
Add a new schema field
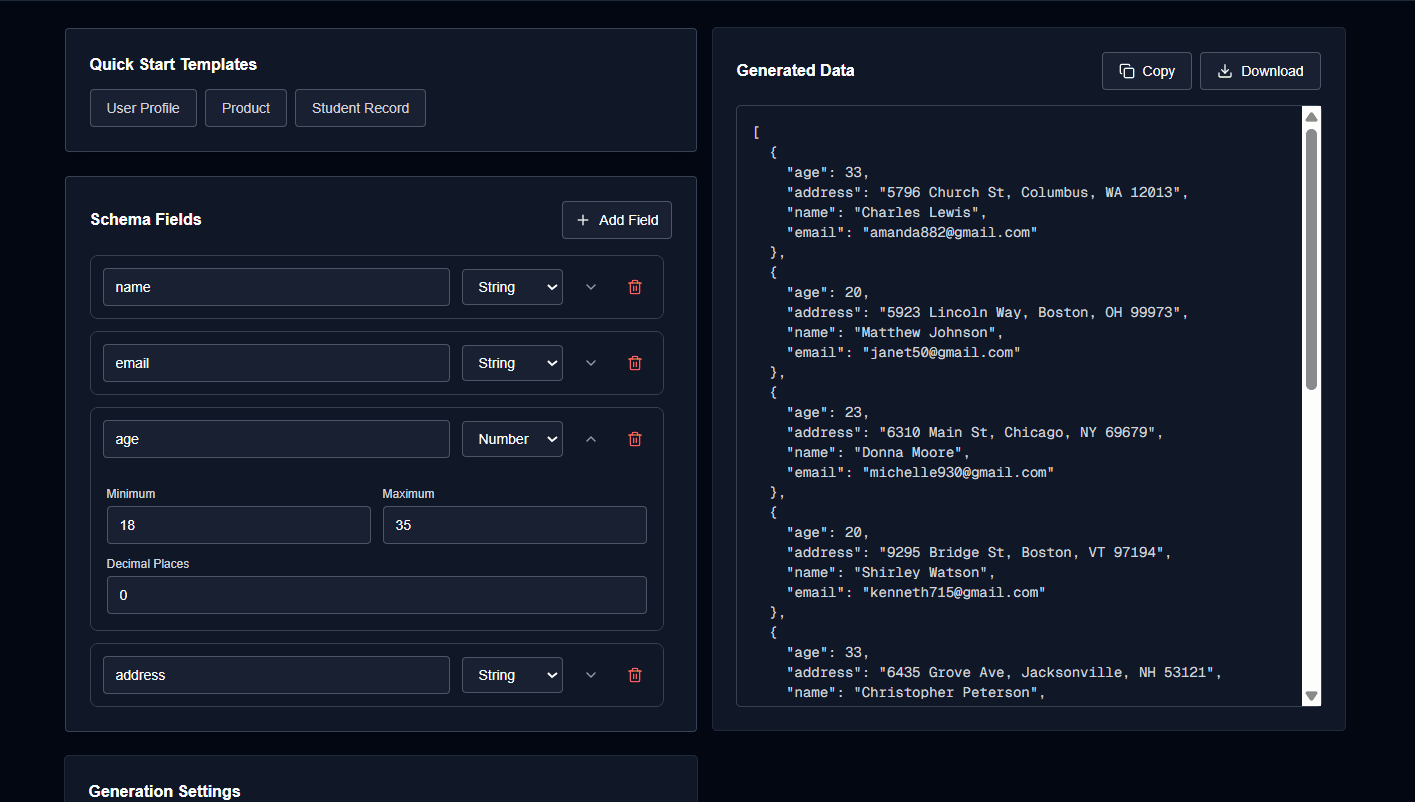tap(617, 220)
